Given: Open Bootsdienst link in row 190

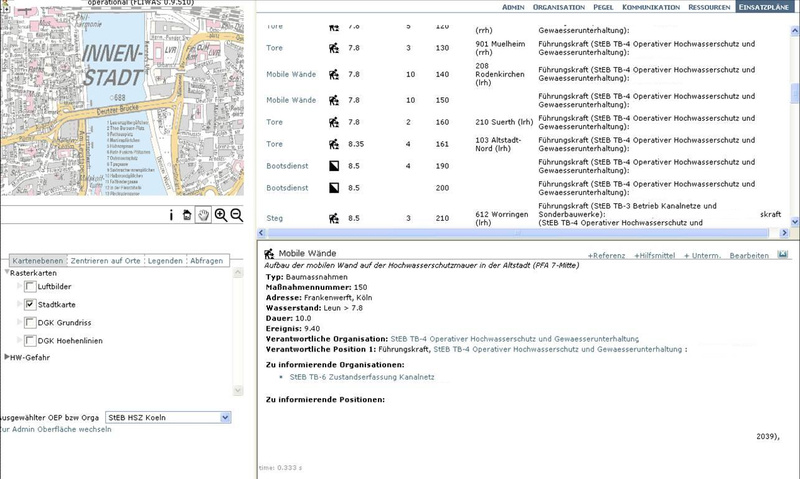Looking at the screenshot, I should (x=287, y=166).
